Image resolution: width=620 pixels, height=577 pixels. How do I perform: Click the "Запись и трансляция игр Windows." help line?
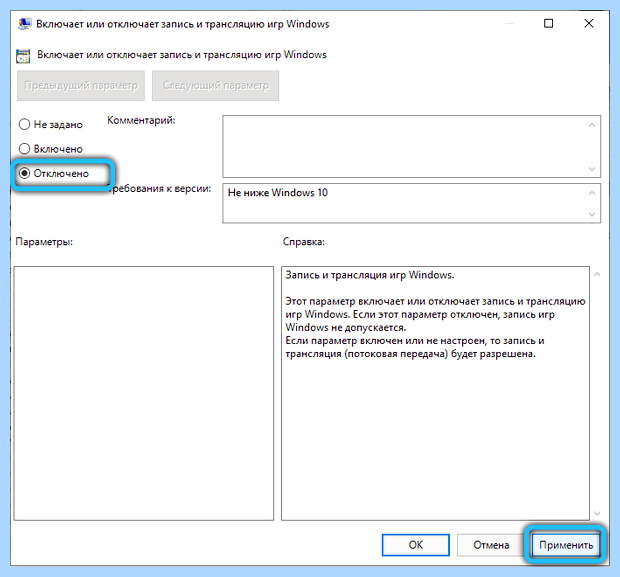tap(370, 275)
